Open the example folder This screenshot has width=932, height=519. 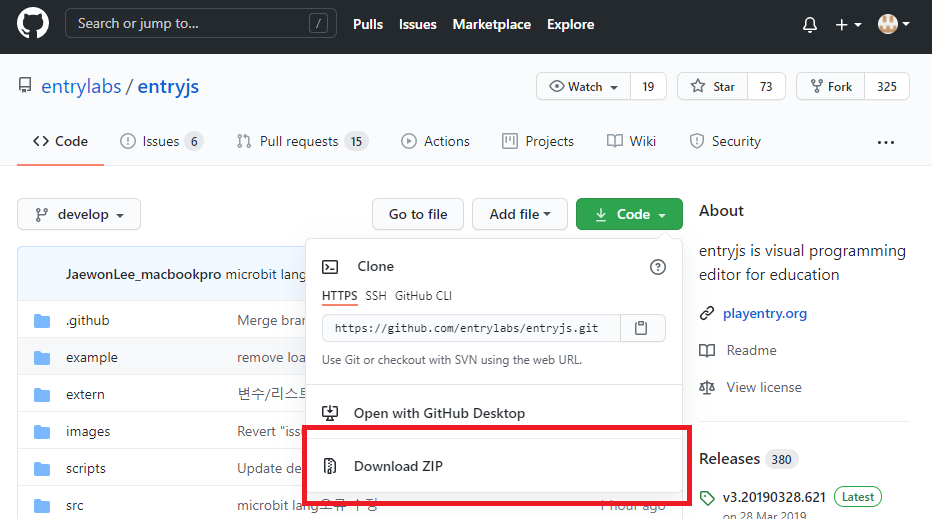click(92, 357)
